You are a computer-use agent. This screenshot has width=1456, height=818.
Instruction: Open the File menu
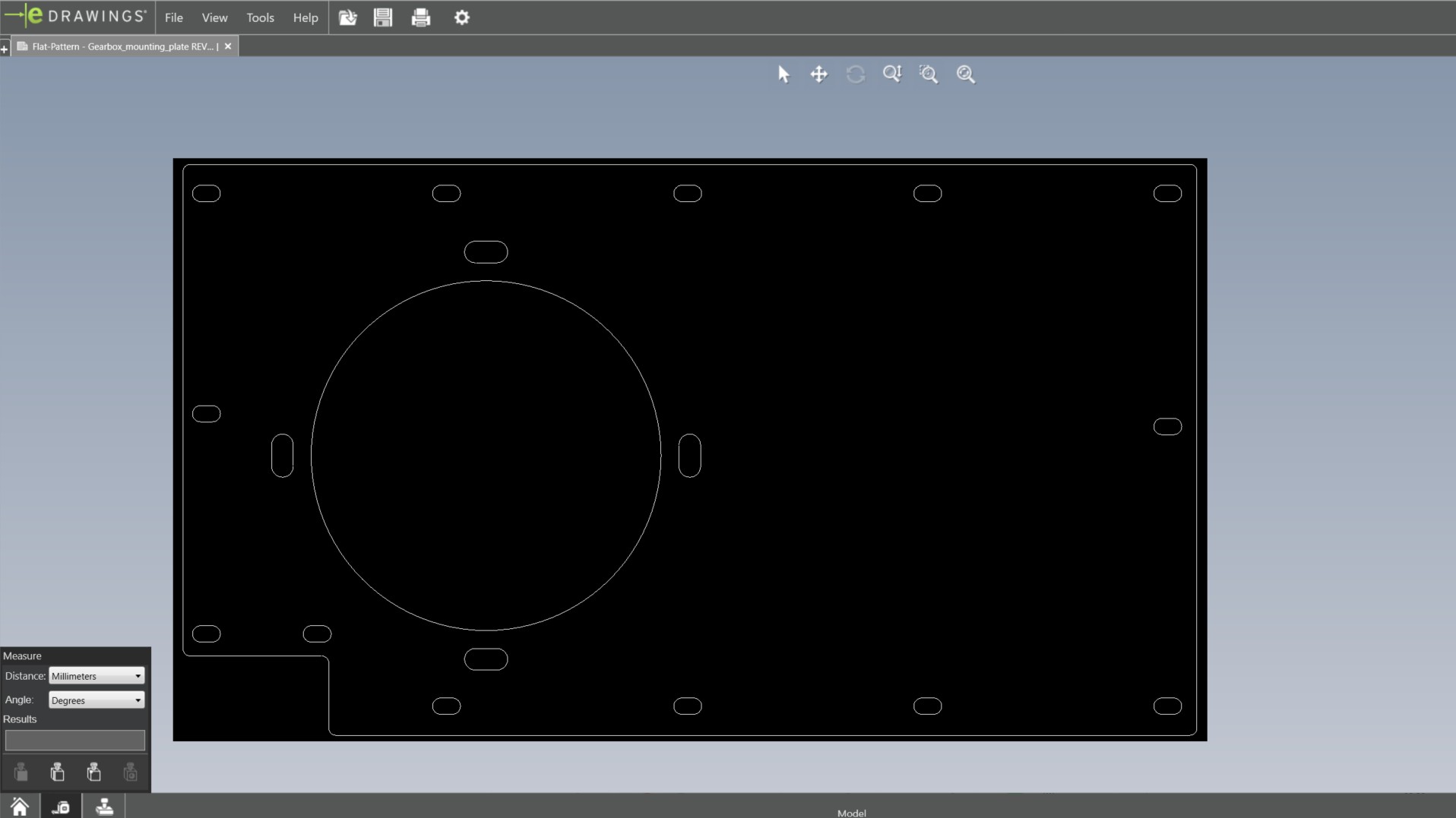[173, 17]
